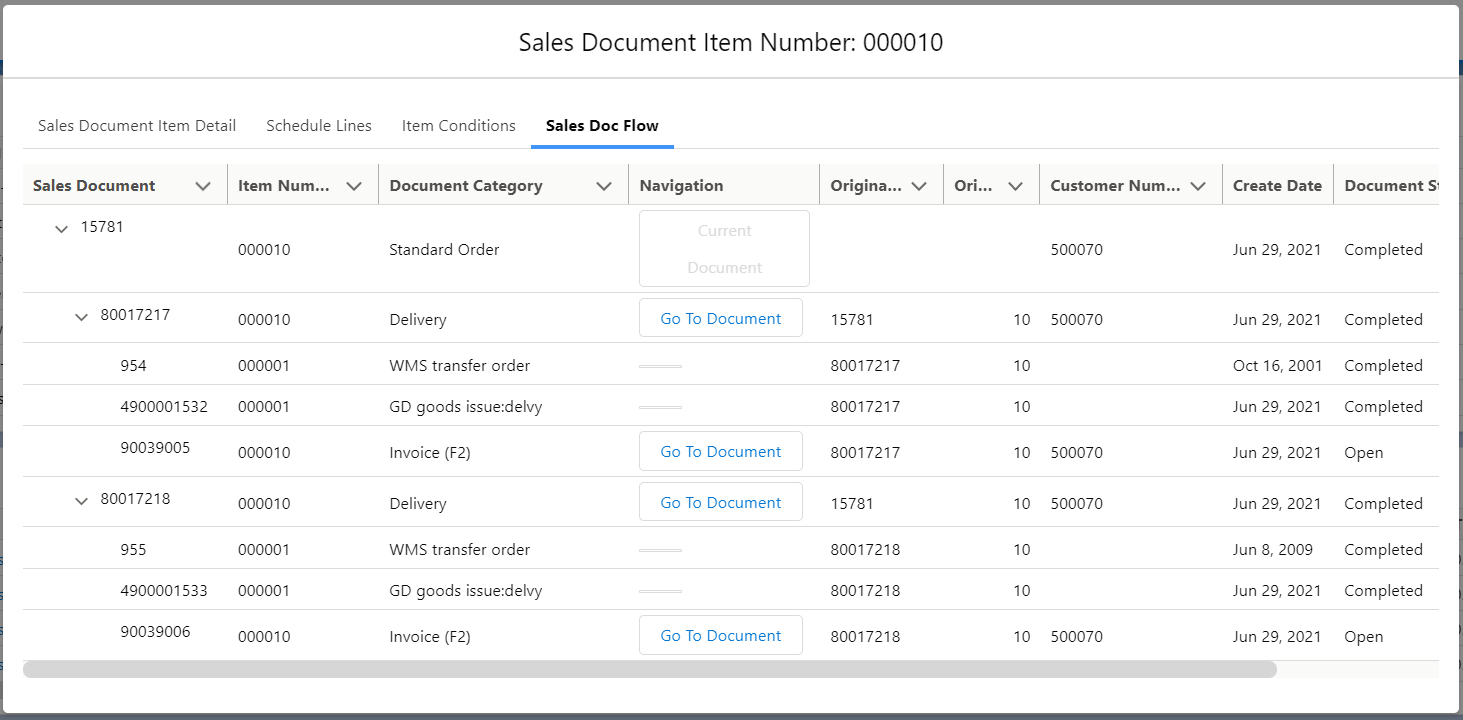Open the Item Number column menu
This screenshot has height=720, width=1463.
click(354, 185)
